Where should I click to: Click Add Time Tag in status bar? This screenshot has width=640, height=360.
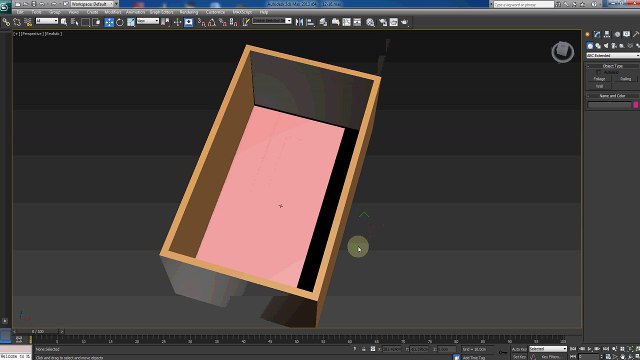click(474, 357)
